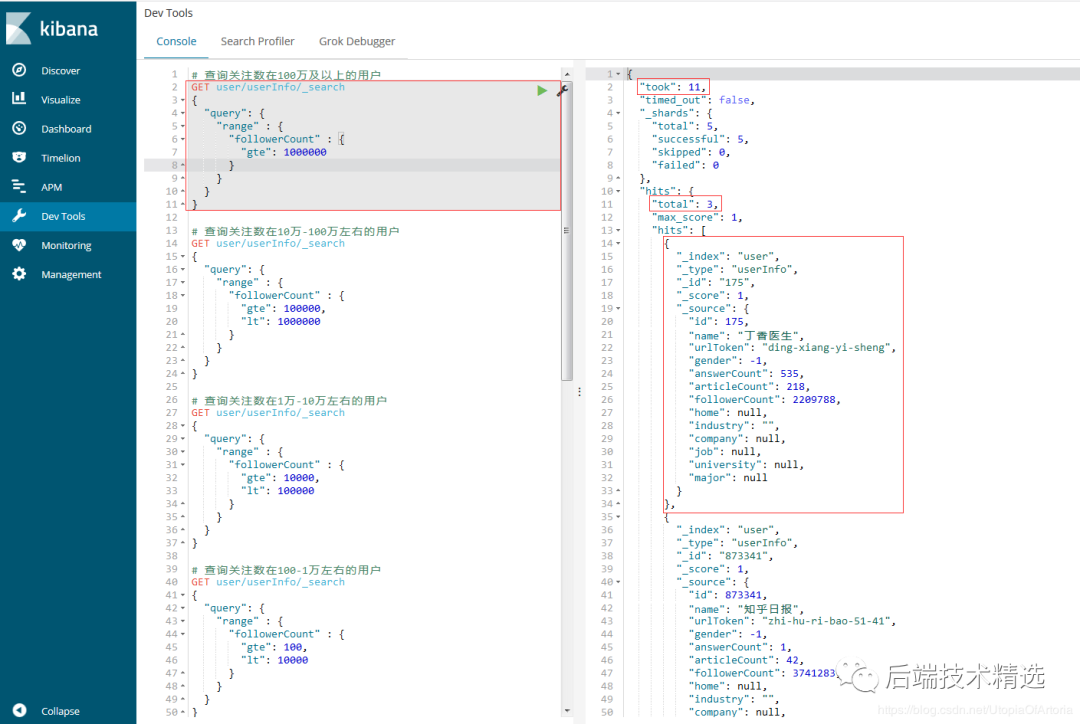Run the request with green play button

pyautogui.click(x=542, y=90)
